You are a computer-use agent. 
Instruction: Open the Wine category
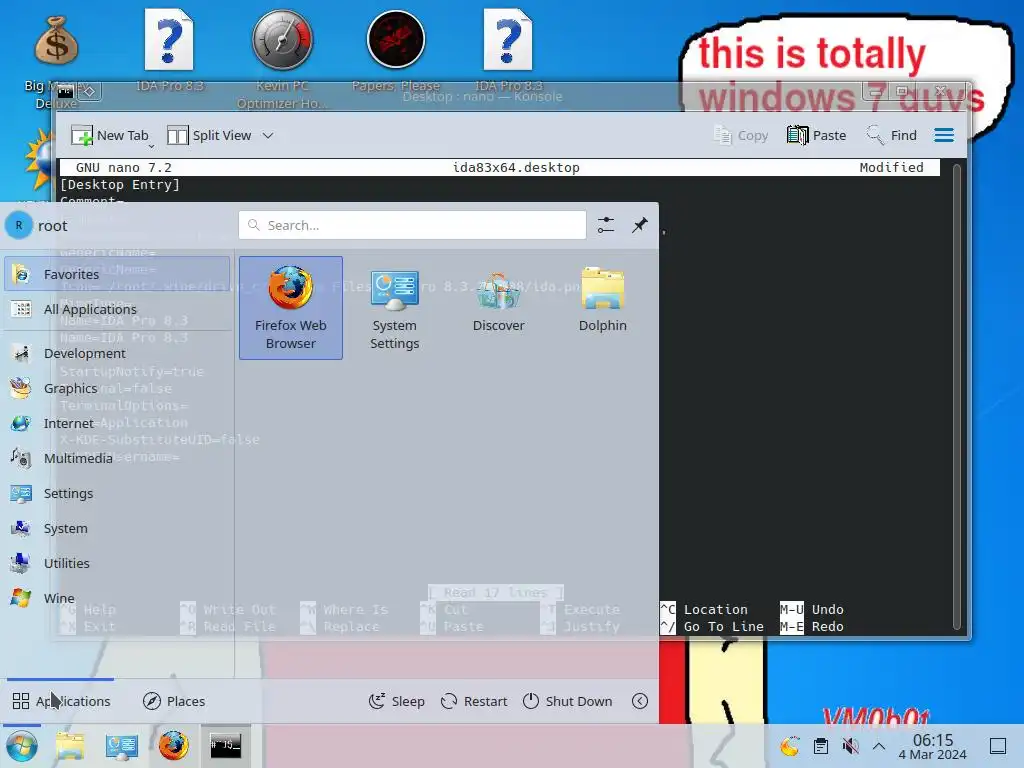point(117,598)
